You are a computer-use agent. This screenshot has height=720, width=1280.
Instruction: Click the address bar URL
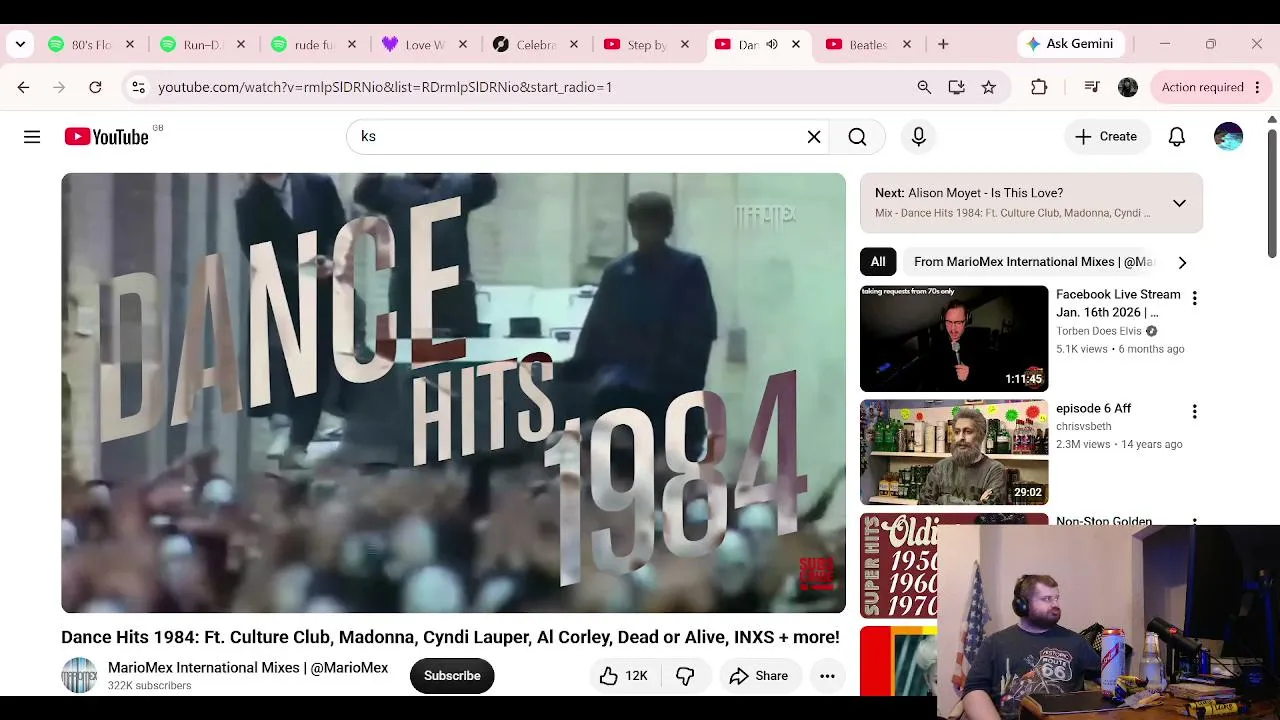(x=385, y=87)
